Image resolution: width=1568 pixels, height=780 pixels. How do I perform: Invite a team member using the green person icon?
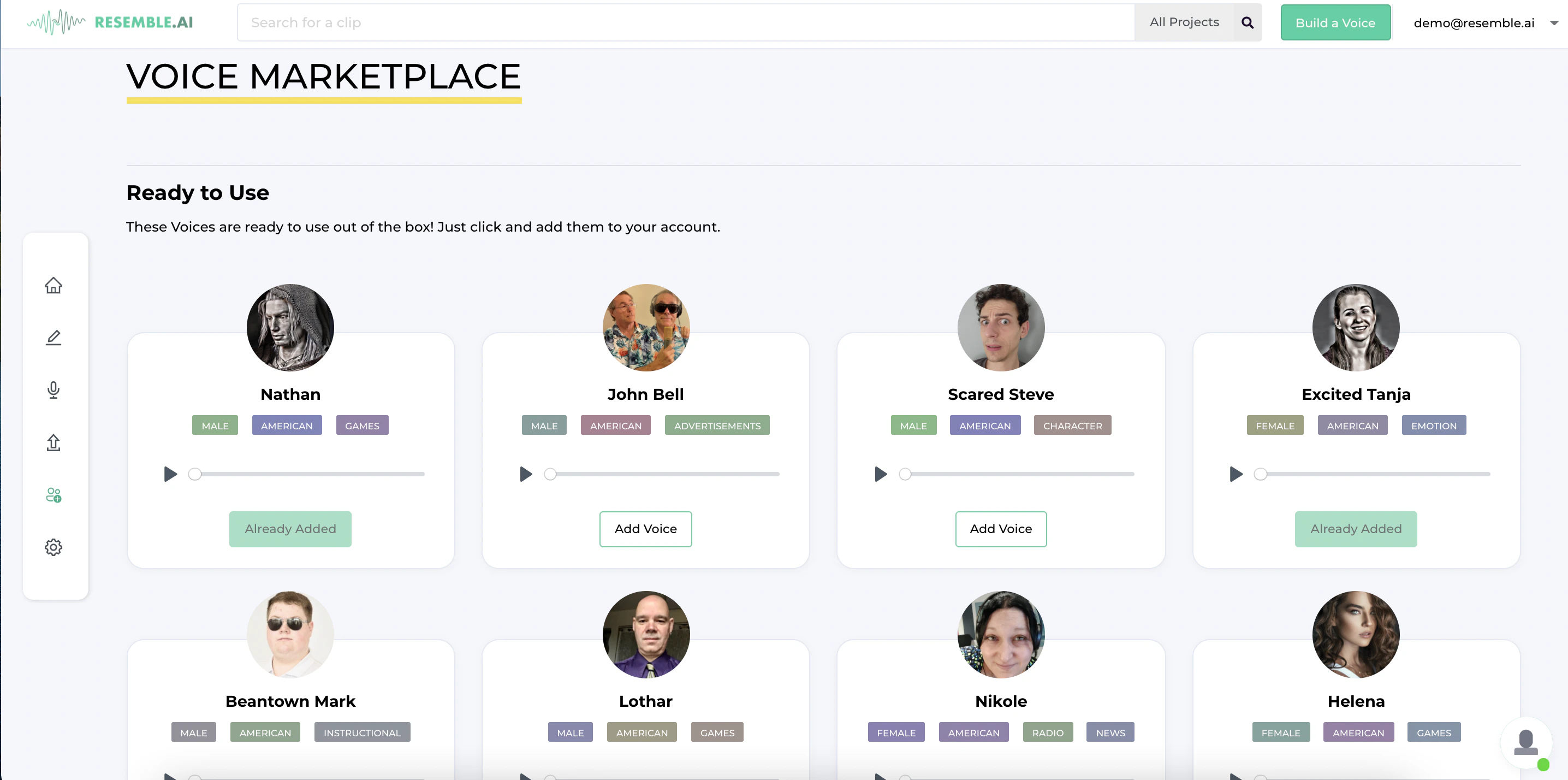coord(54,494)
